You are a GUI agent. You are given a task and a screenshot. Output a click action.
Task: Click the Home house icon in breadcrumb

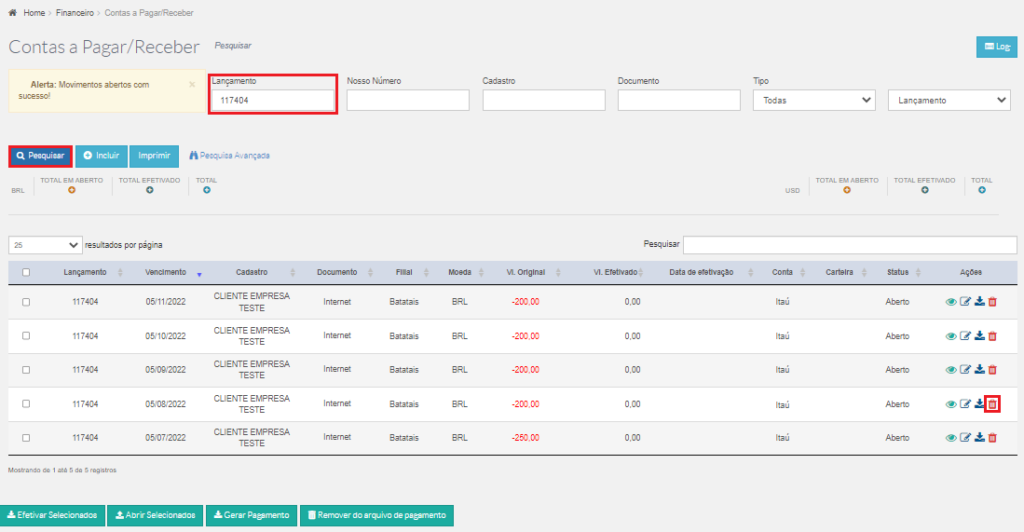12,12
